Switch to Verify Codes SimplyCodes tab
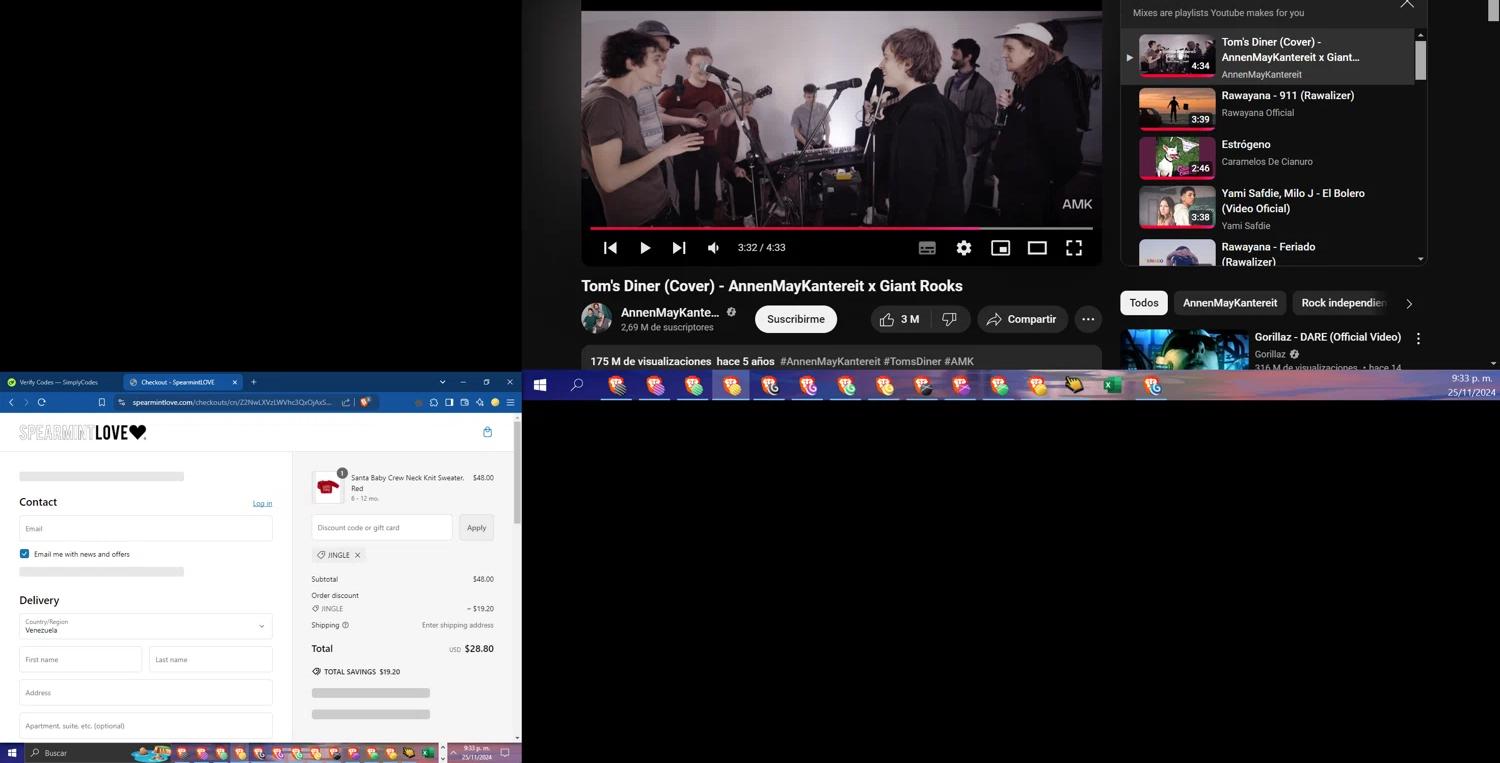Viewport: 1500px width, 763px height. pyautogui.click(x=60, y=382)
